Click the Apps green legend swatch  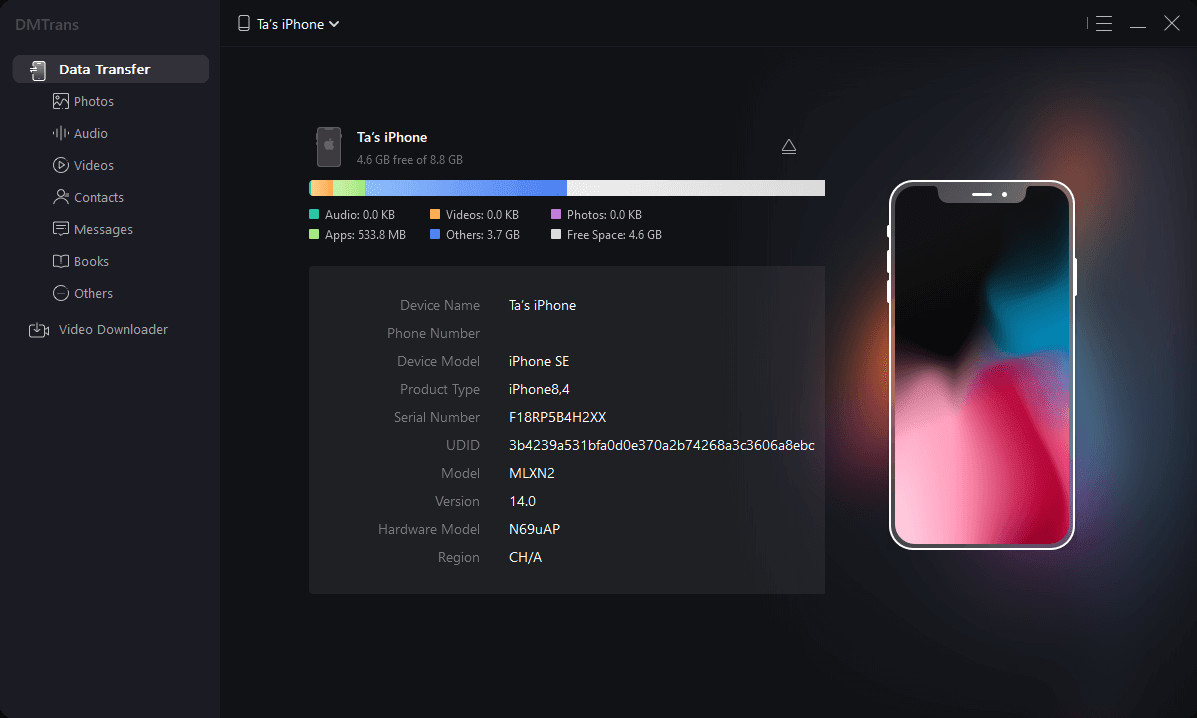[314, 234]
